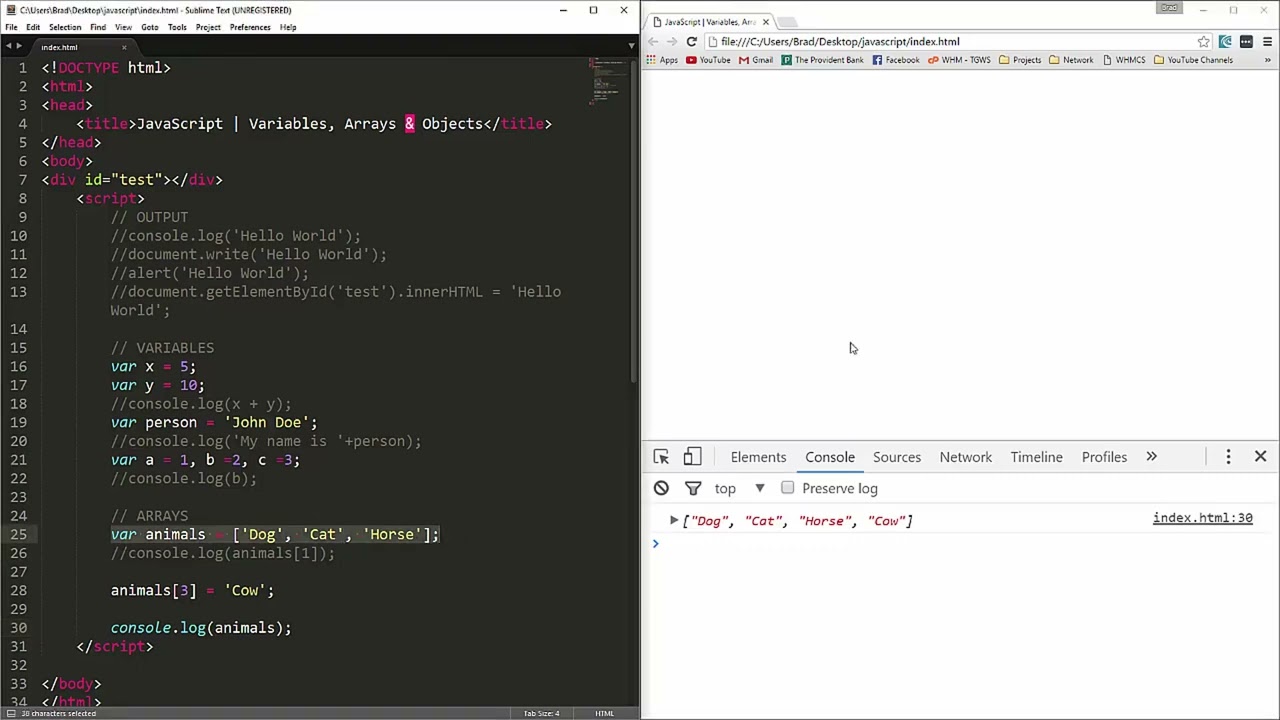Open the Sublime Text Selection menu
Image resolution: width=1280 pixels, height=720 pixels.
[x=65, y=27]
